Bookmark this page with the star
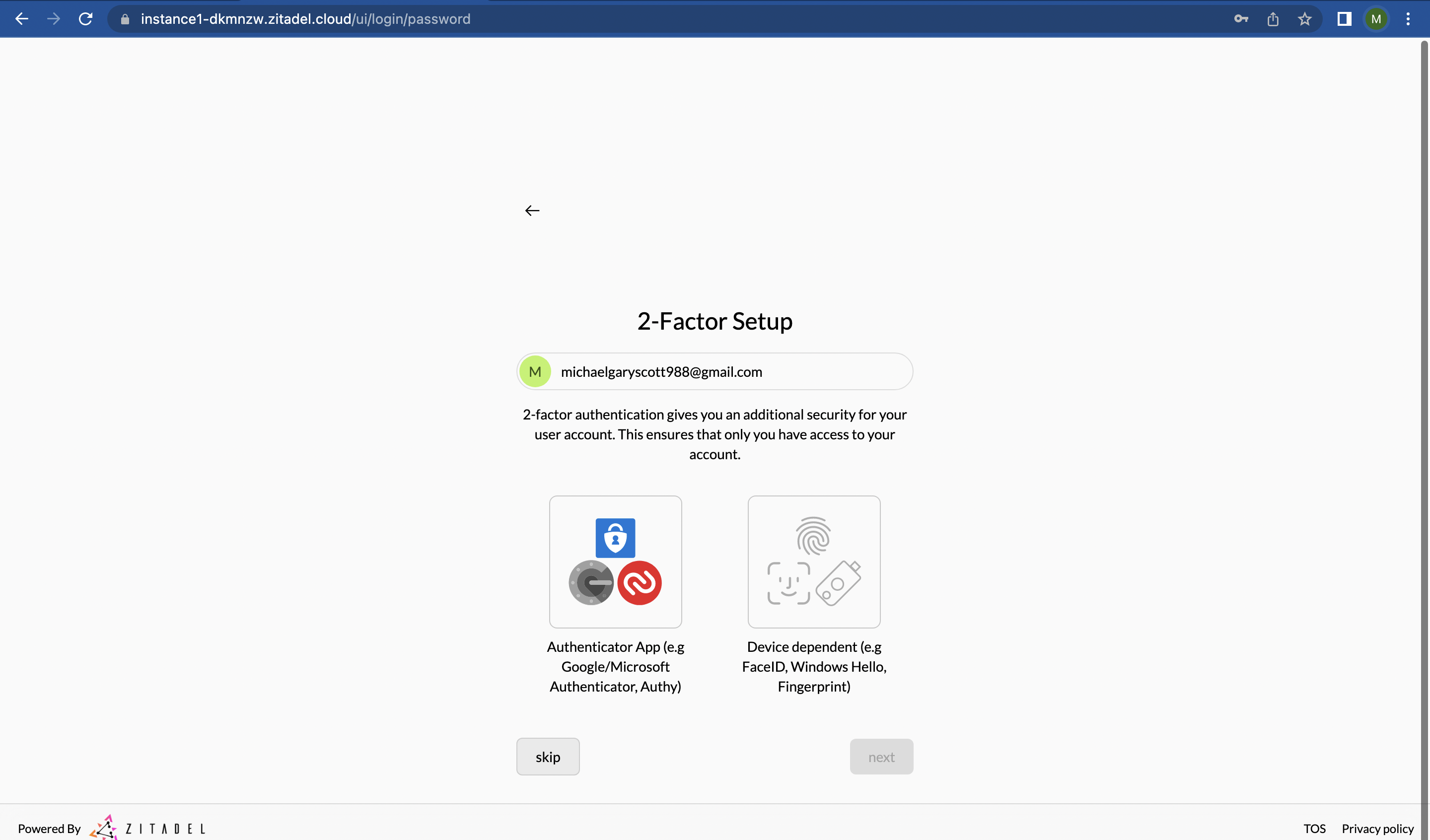 click(x=1304, y=19)
